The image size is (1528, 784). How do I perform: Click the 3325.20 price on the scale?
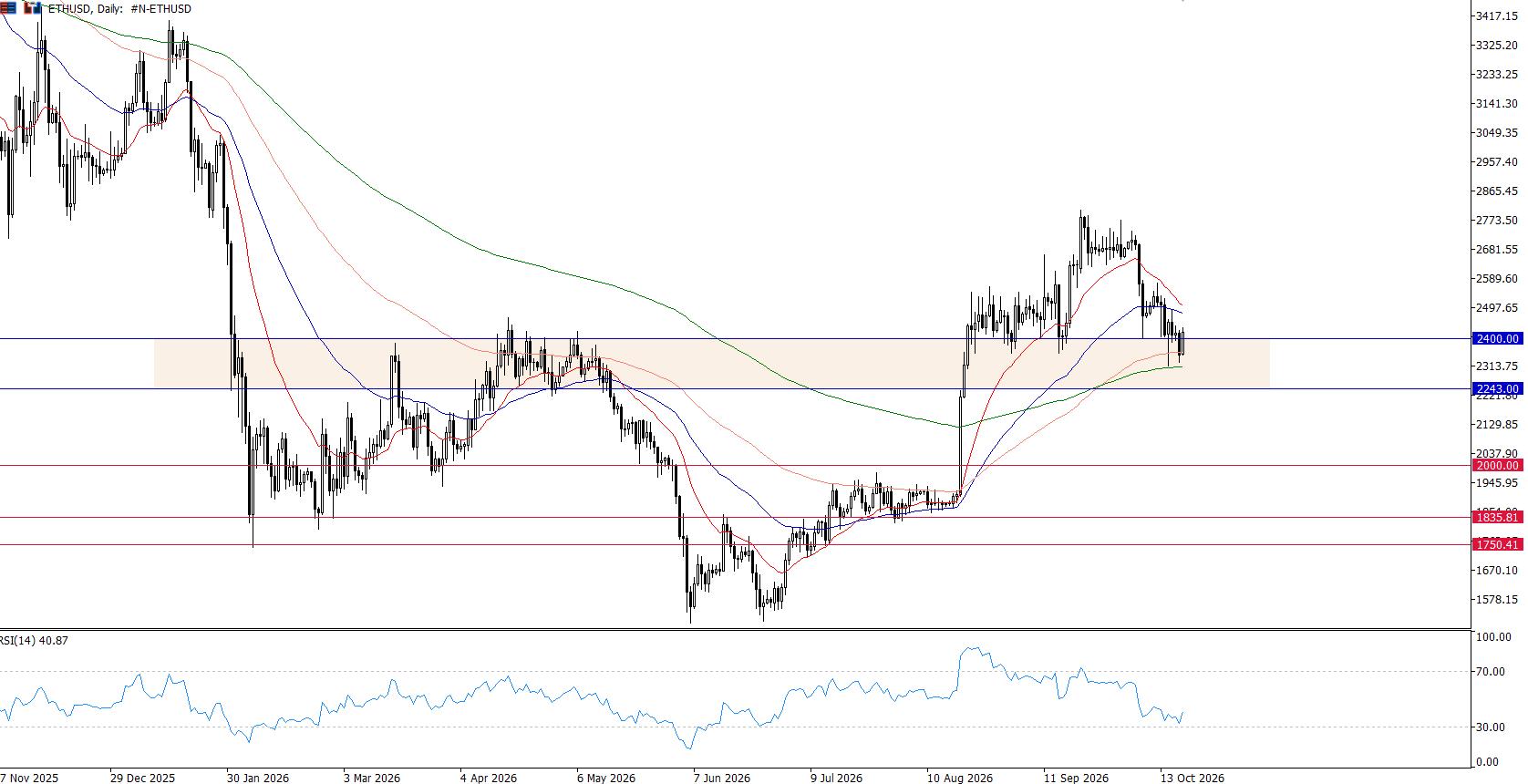(x=1497, y=46)
